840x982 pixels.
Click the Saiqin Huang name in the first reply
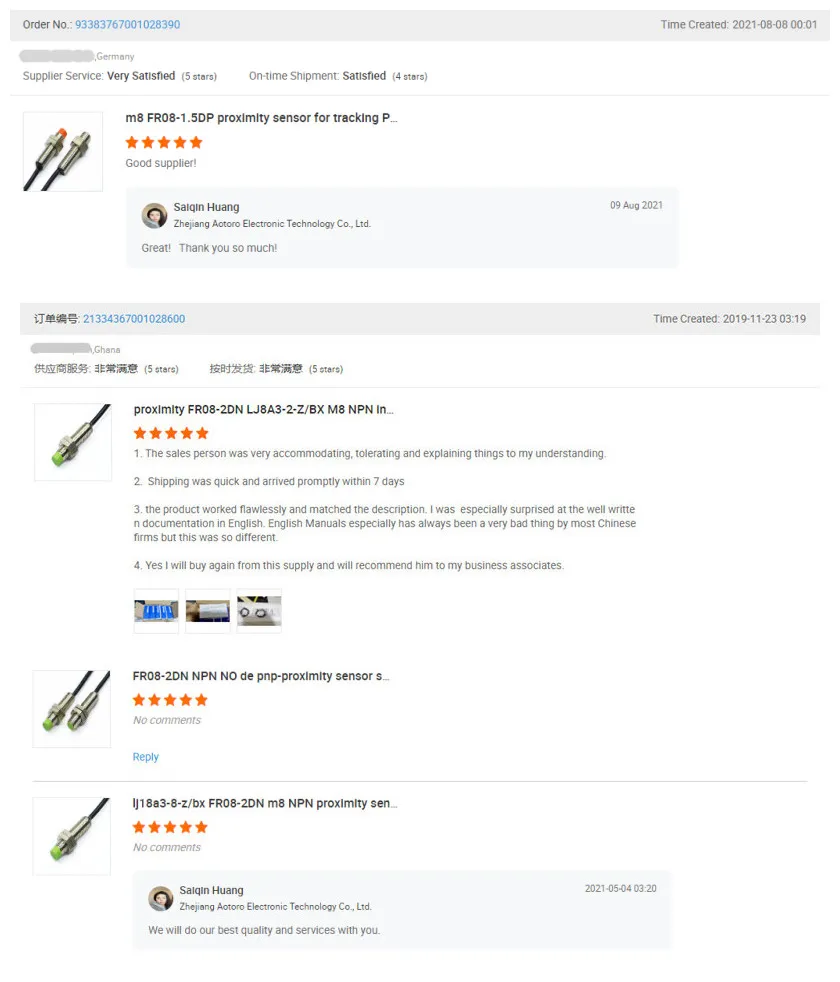(206, 207)
